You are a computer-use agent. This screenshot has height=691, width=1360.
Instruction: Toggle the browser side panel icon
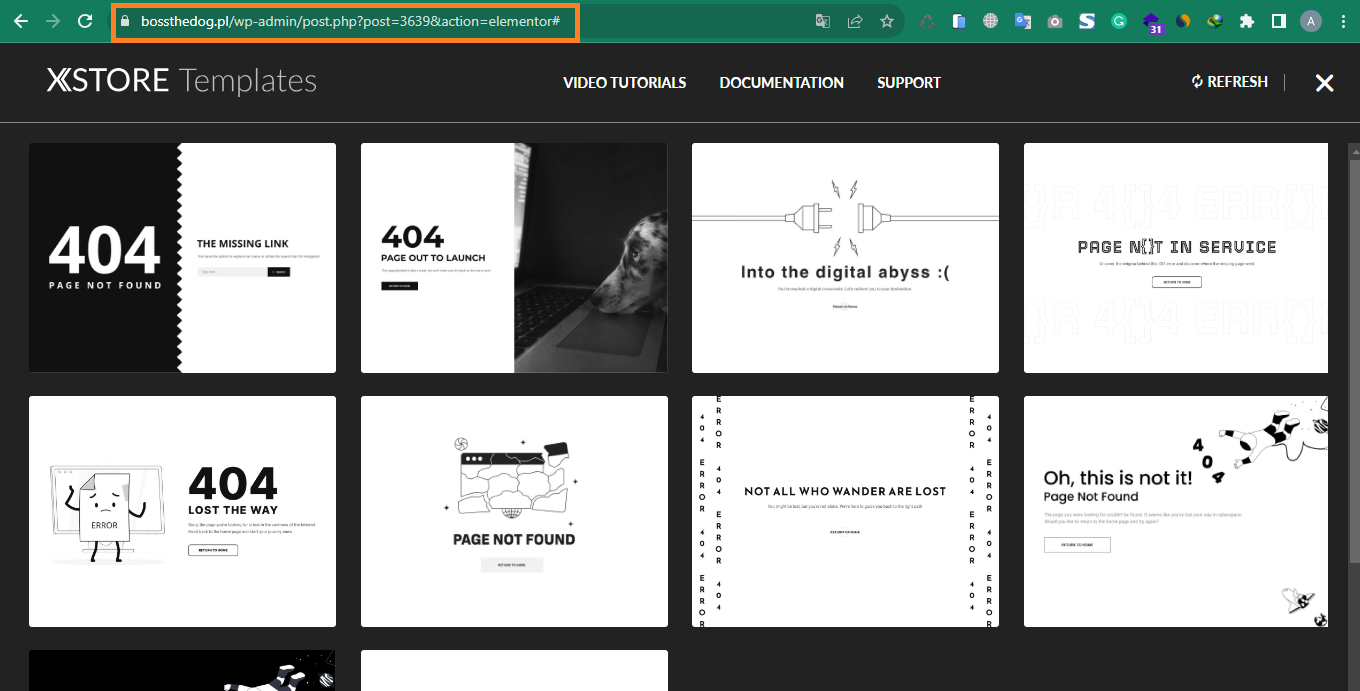tap(1278, 21)
